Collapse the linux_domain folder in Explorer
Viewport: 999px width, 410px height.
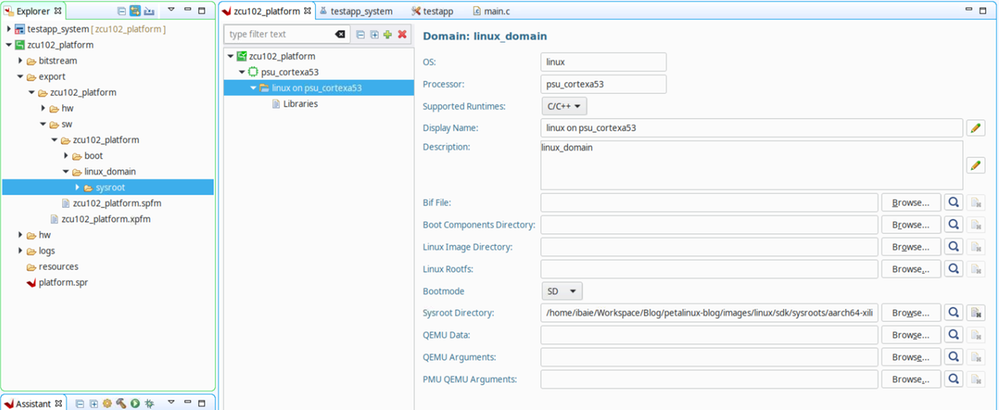pyautogui.click(x=67, y=171)
